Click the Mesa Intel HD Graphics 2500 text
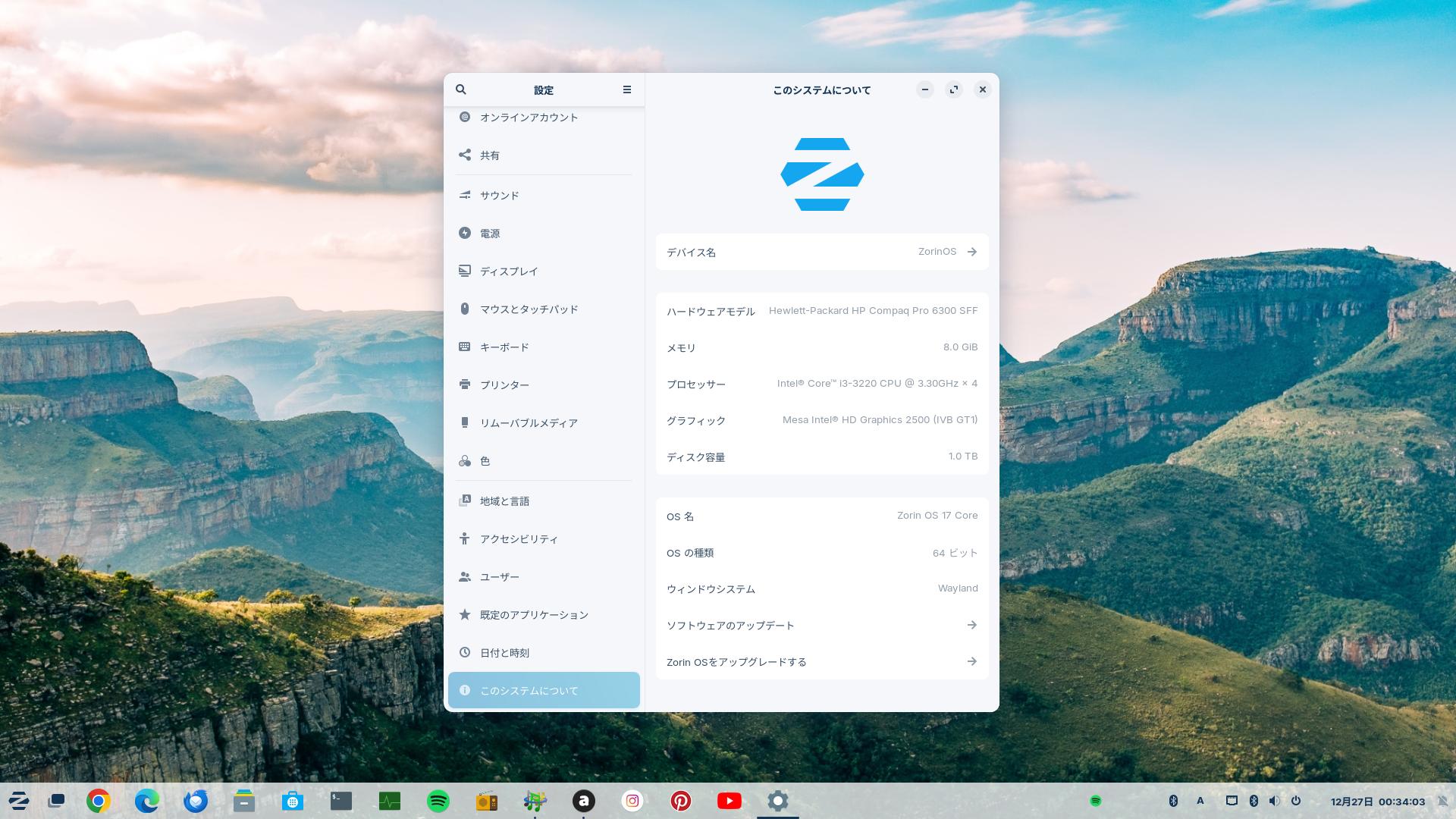The image size is (1456, 819). pyautogui.click(x=880, y=420)
